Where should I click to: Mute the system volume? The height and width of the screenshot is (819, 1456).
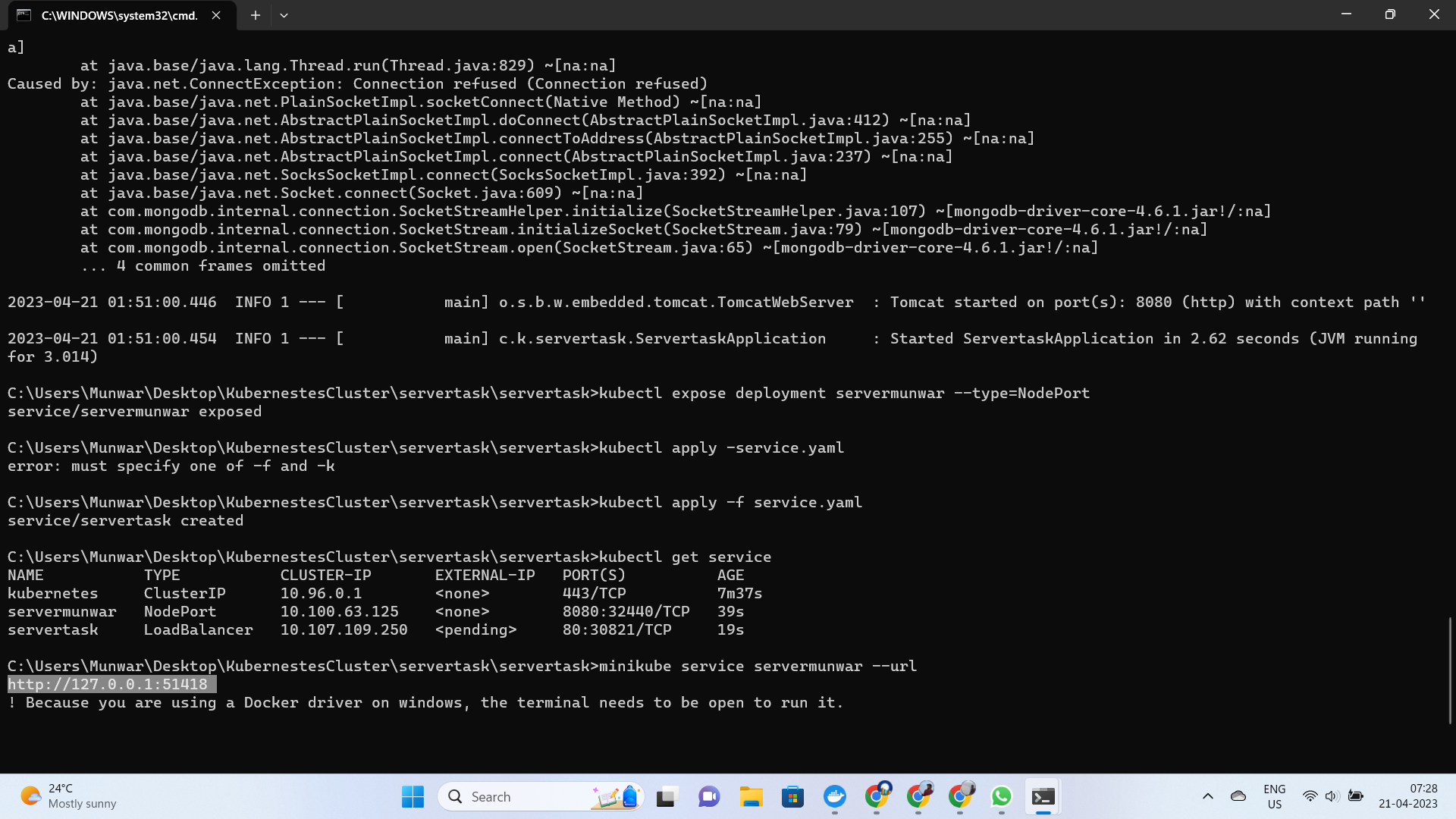click(1330, 795)
